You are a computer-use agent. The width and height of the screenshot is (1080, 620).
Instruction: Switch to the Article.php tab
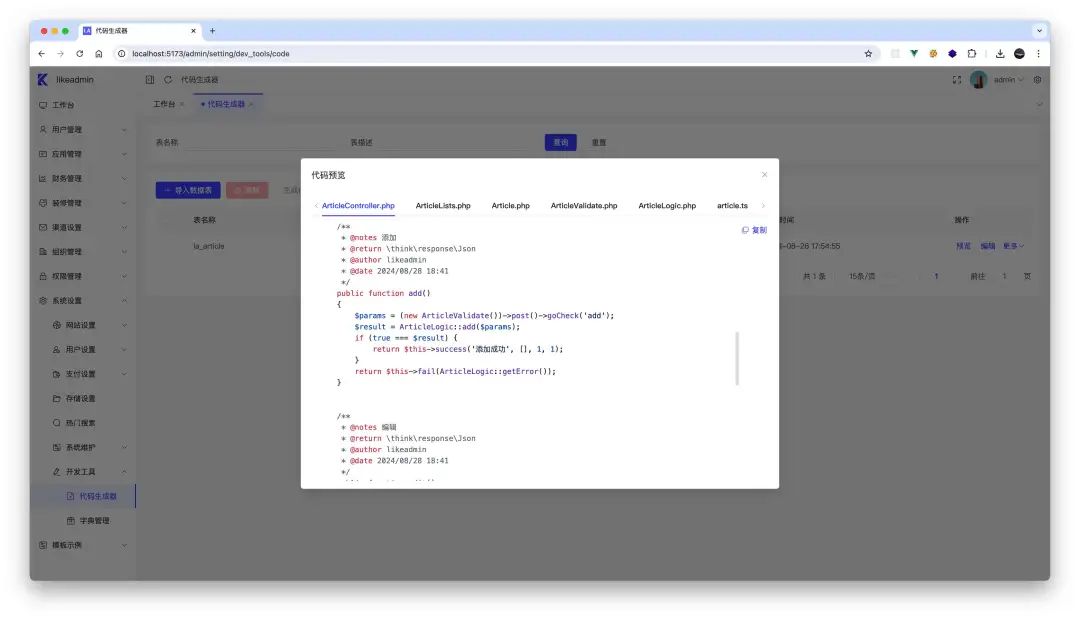[510, 205]
